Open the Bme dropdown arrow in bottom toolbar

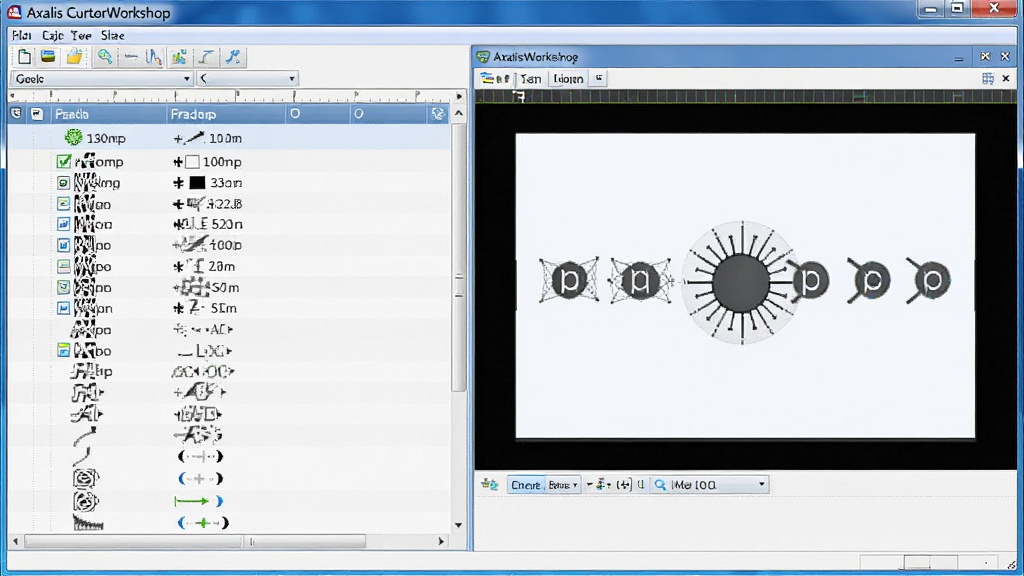pos(575,485)
